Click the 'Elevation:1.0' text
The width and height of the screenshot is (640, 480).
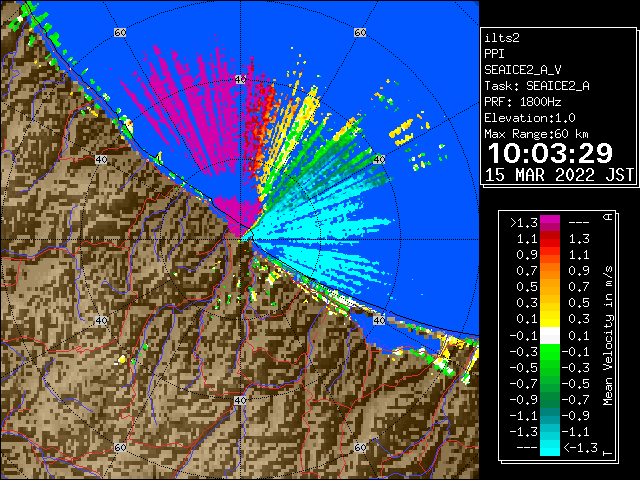coord(530,118)
